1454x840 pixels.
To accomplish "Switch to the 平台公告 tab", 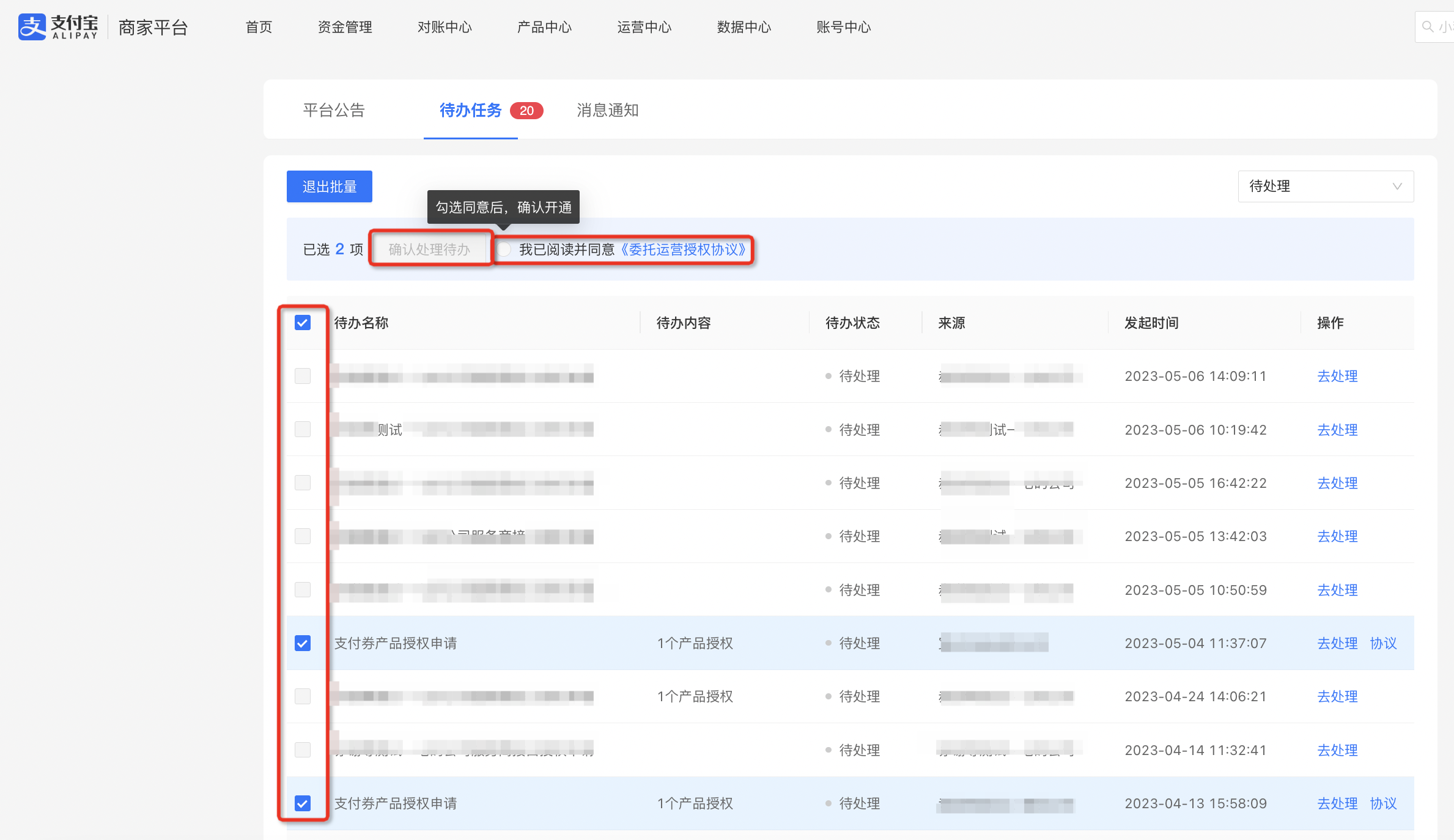I will [334, 110].
